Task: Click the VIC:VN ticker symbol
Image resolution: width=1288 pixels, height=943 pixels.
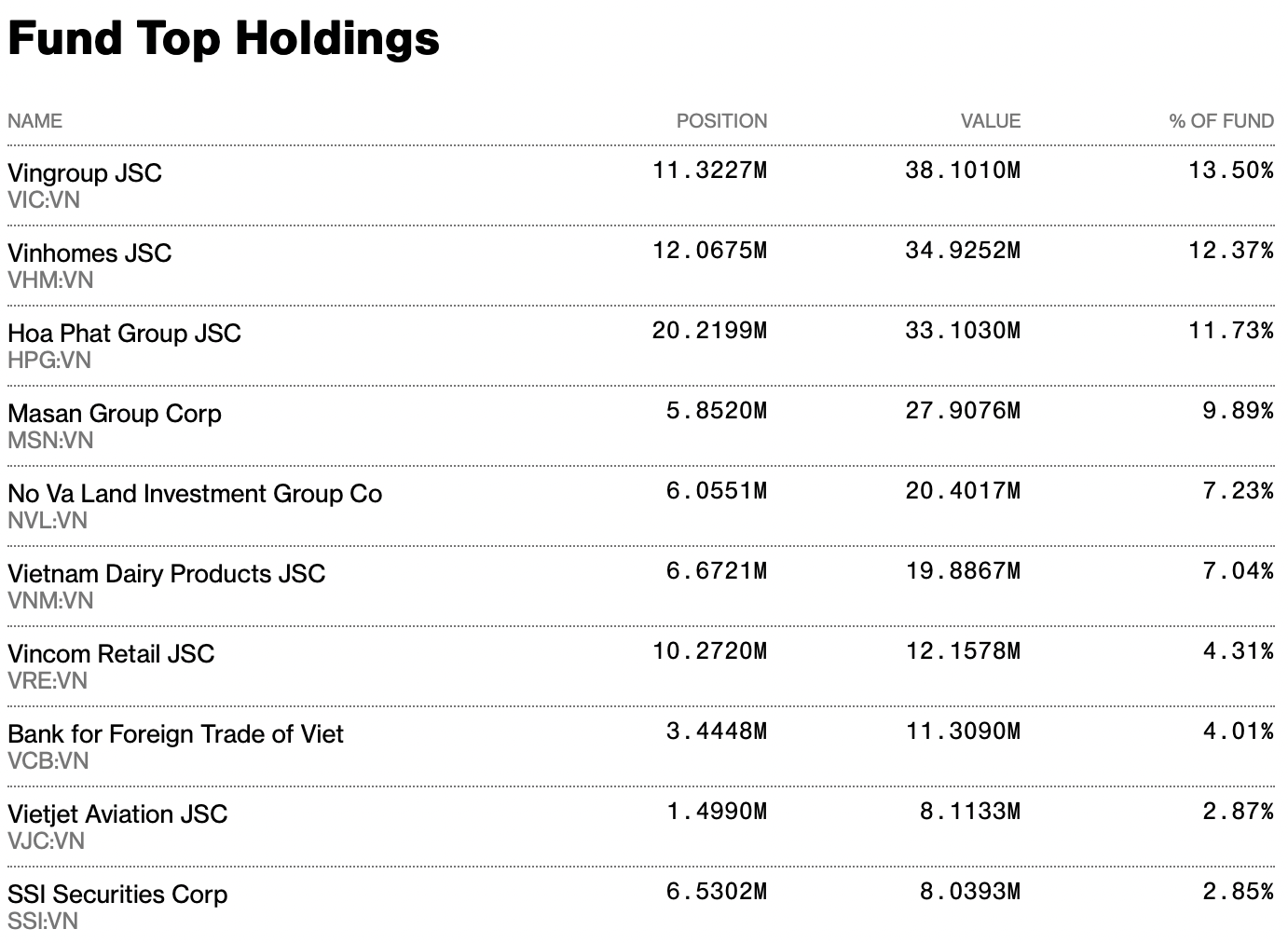Action: click(44, 200)
